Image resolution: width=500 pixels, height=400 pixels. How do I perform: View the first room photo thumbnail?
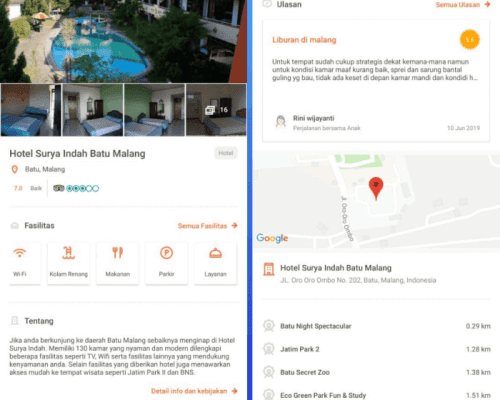31,110
